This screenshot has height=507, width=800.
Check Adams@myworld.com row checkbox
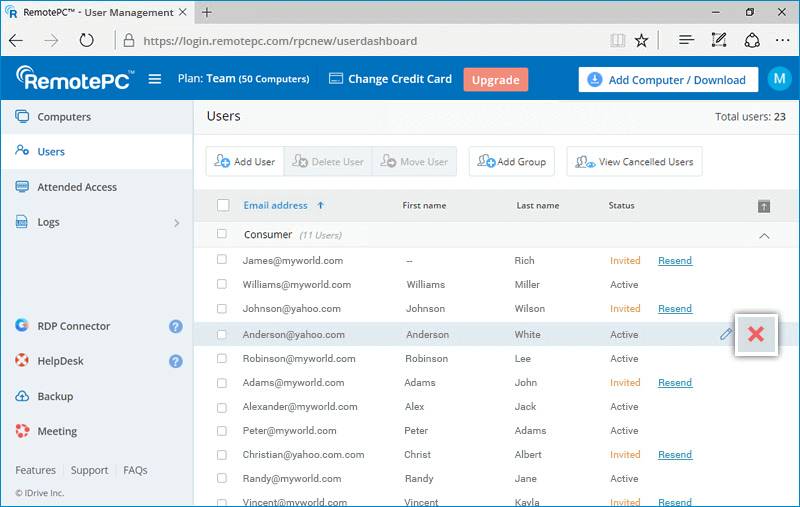point(221,383)
